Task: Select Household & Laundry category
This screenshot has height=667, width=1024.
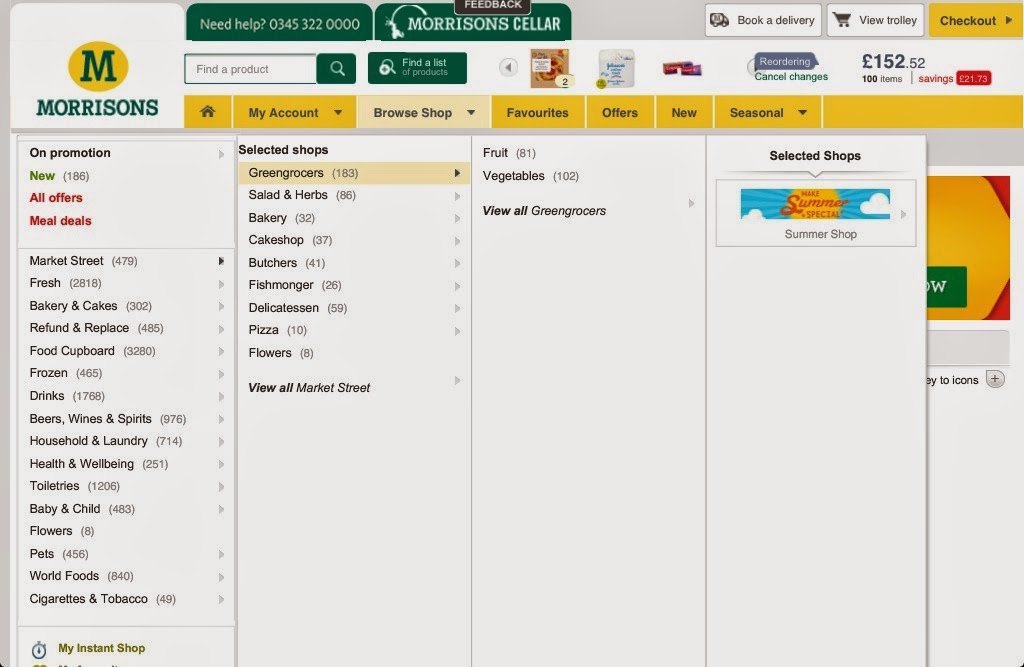Action: pyautogui.click(x=127, y=441)
